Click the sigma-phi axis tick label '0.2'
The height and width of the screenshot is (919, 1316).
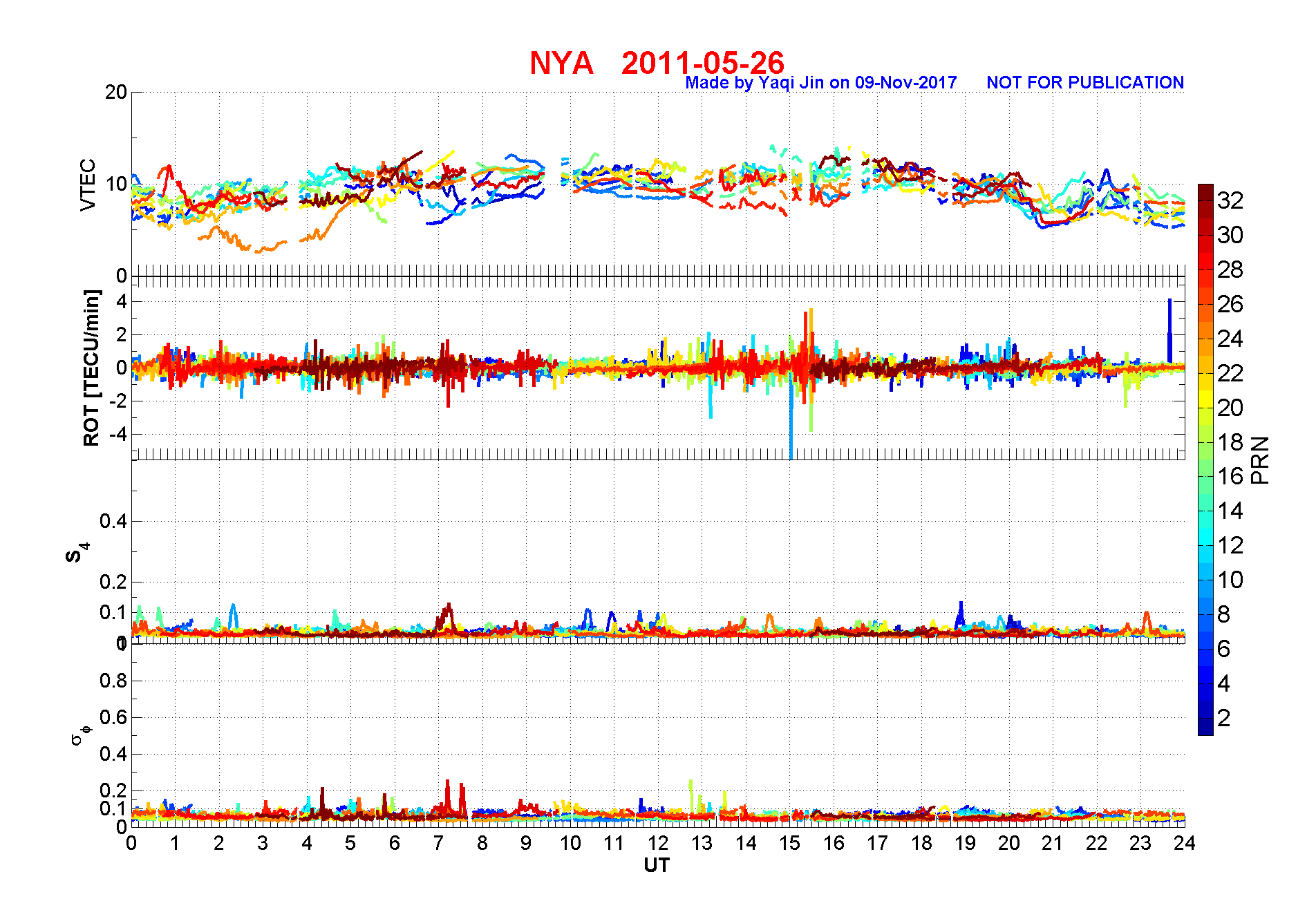[113, 790]
